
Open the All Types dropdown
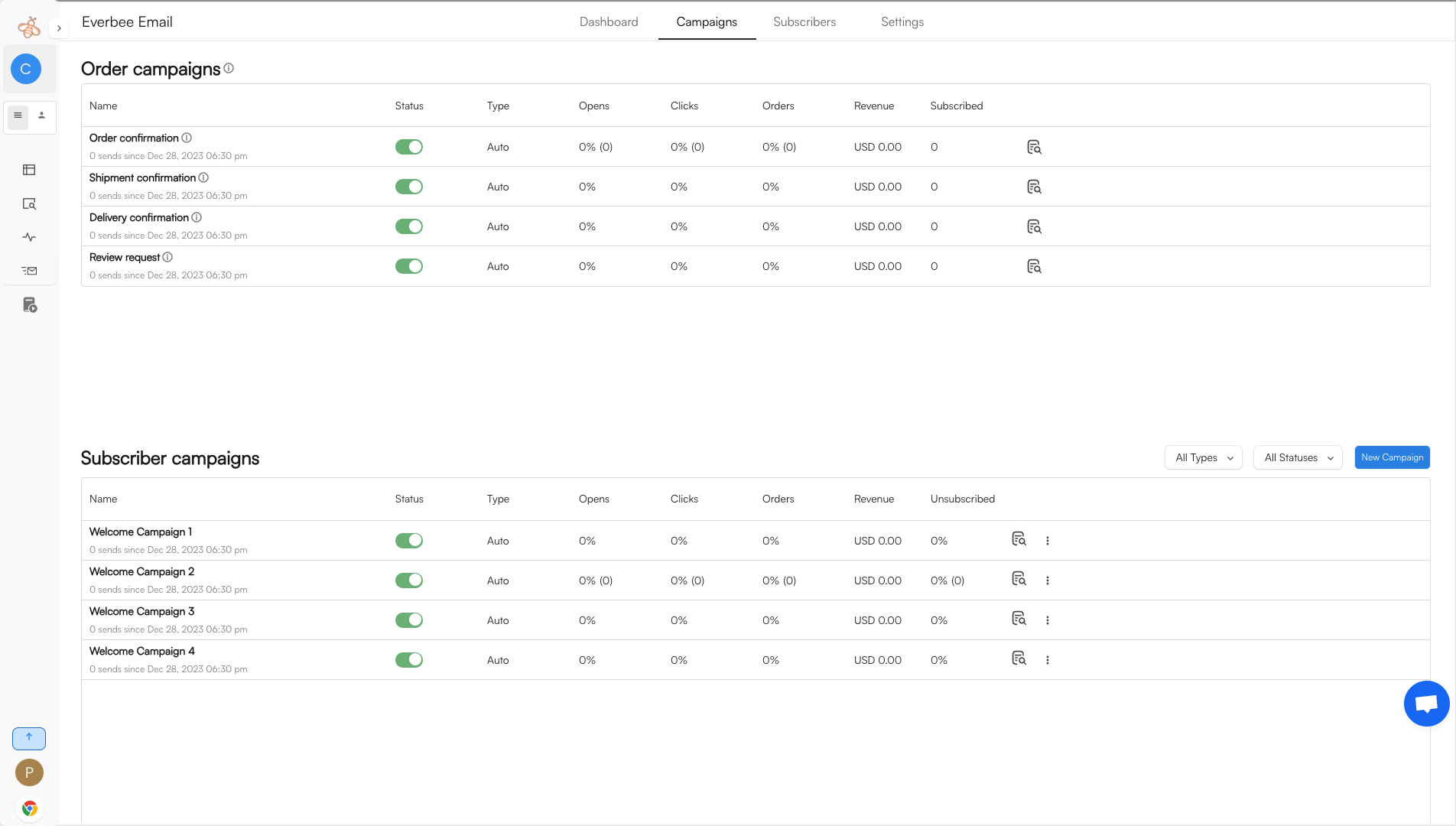(1204, 457)
